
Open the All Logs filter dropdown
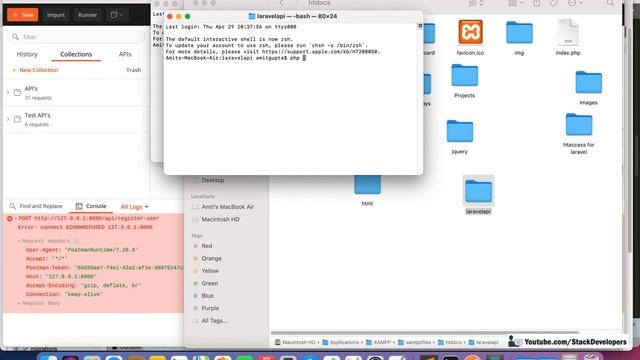click(x=134, y=207)
